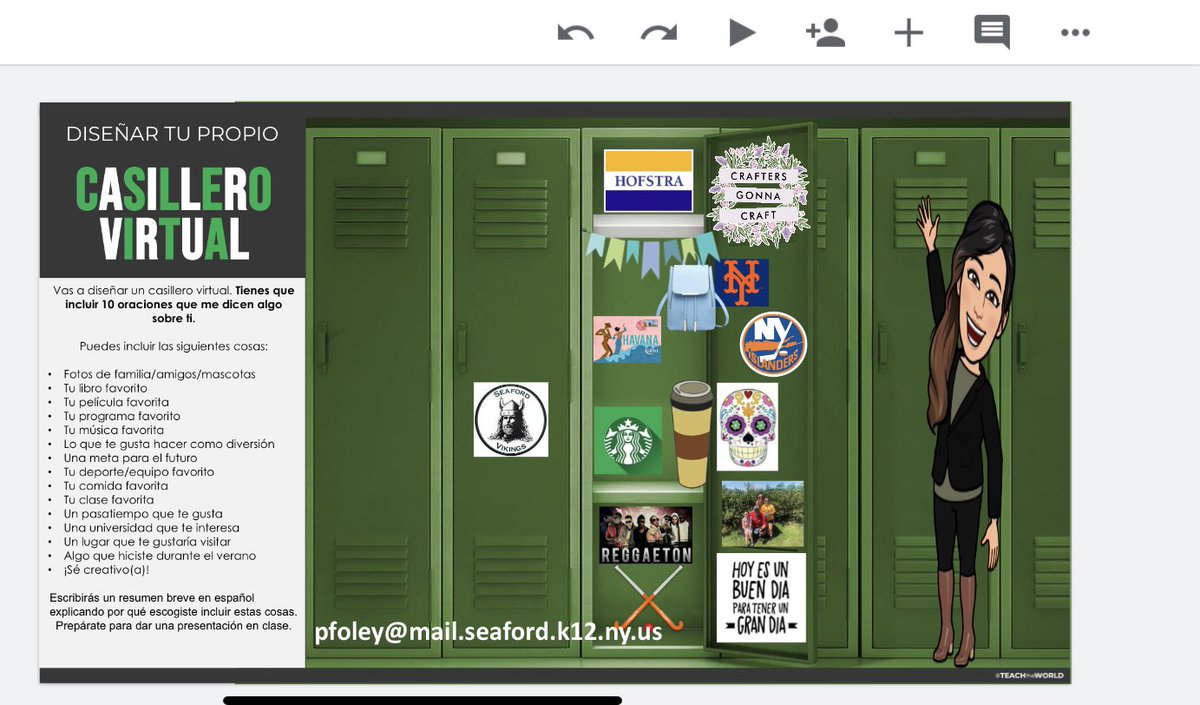This screenshot has height=705, width=1200.
Task: Click the Tu música favorita bullet
Action: pyautogui.click(x=113, y=430)
